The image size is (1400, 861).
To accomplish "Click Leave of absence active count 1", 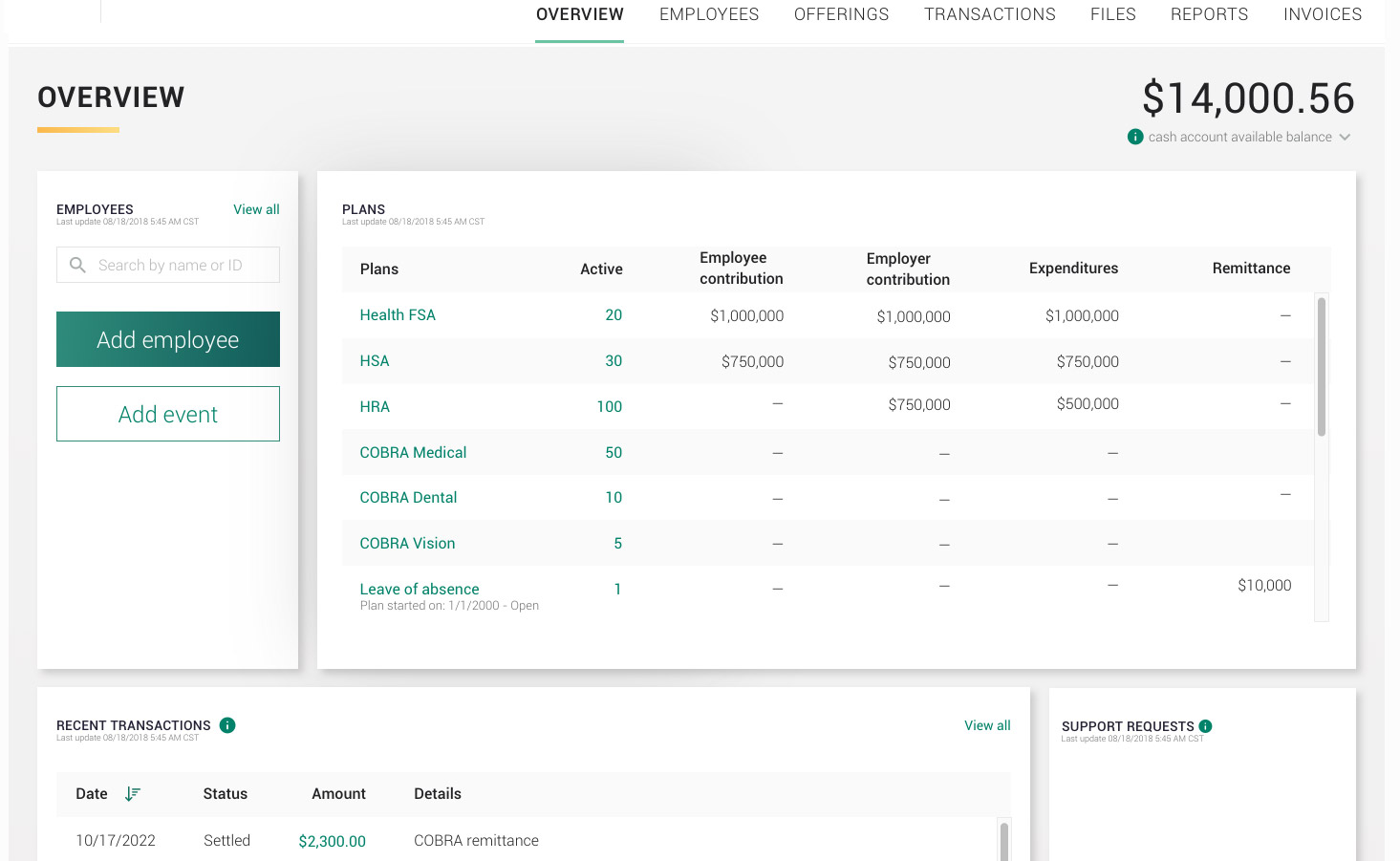I will pyautogui.click(x=617, y=589).
